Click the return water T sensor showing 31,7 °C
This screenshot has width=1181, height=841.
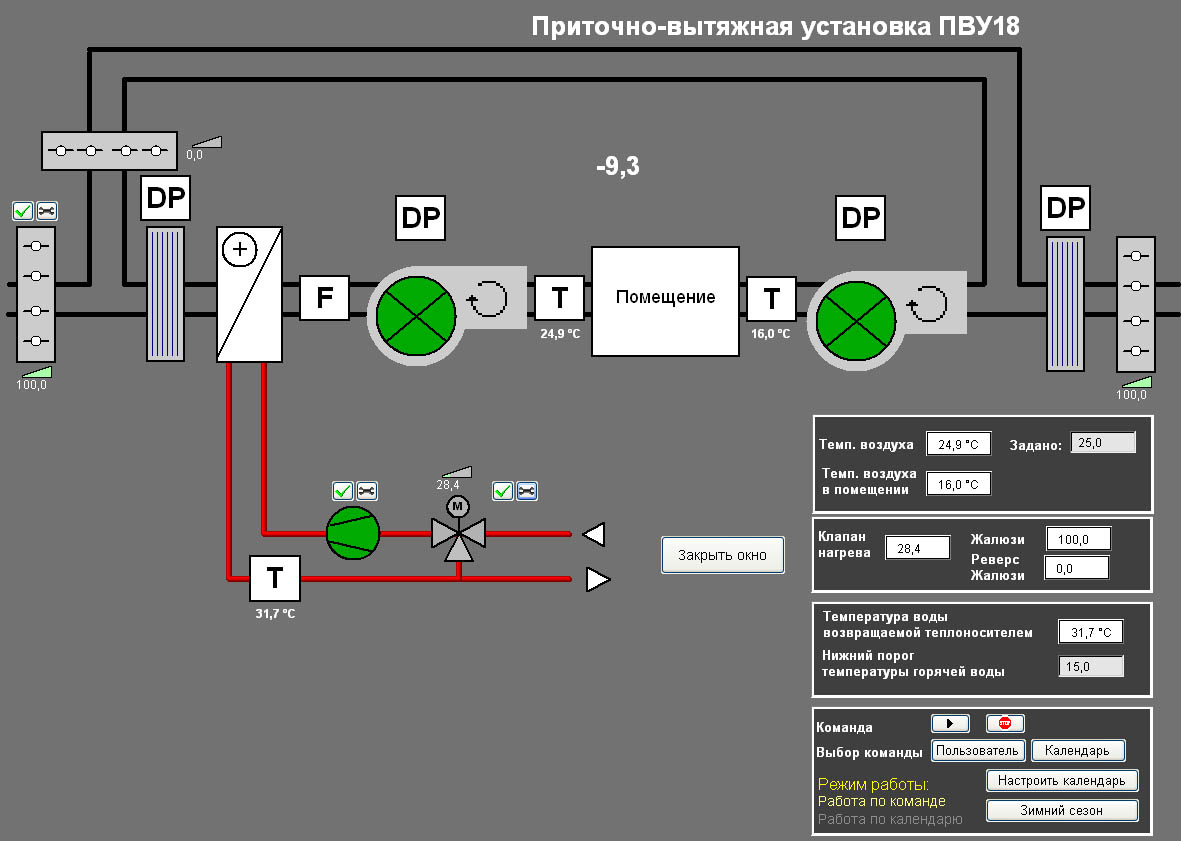(x=274, y=579)
